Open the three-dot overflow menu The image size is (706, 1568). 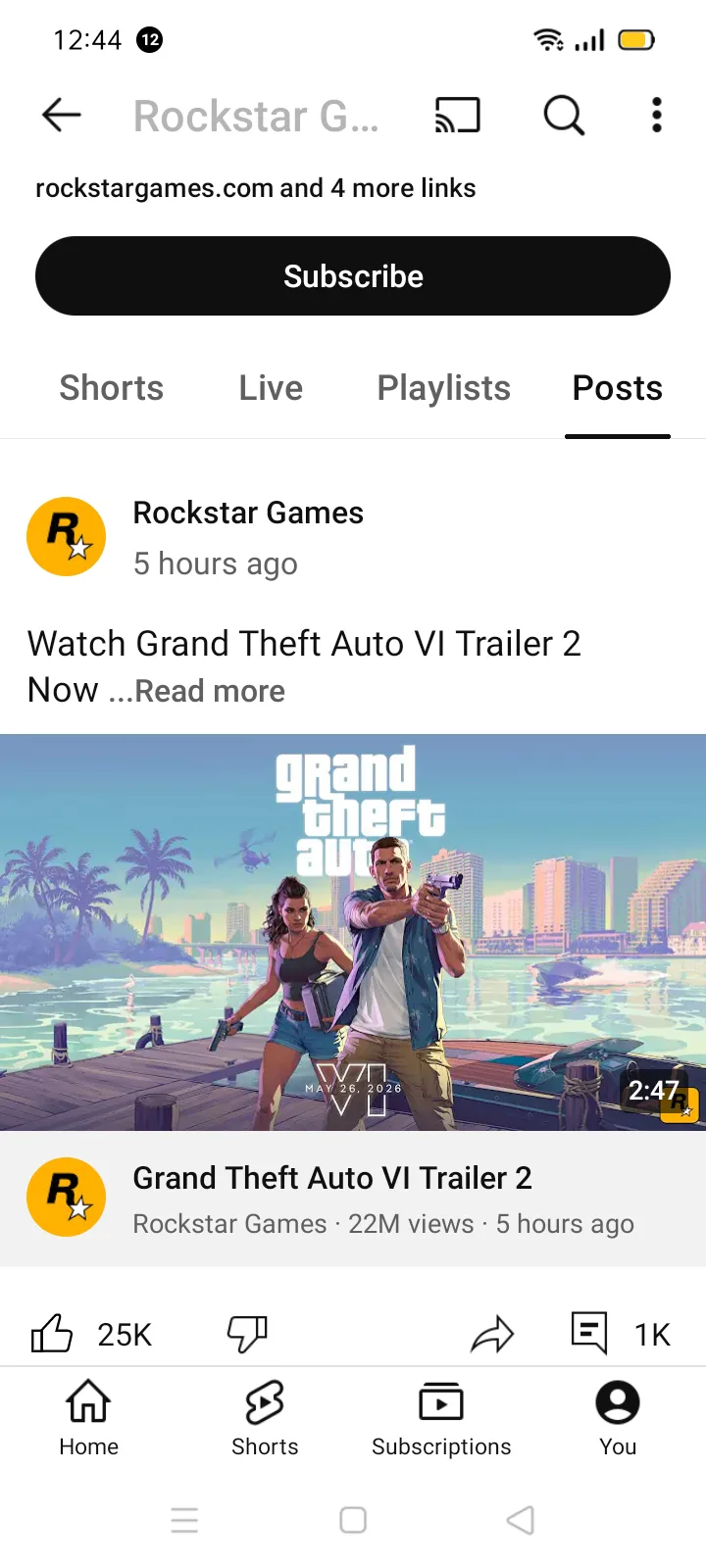click(657, 116)
